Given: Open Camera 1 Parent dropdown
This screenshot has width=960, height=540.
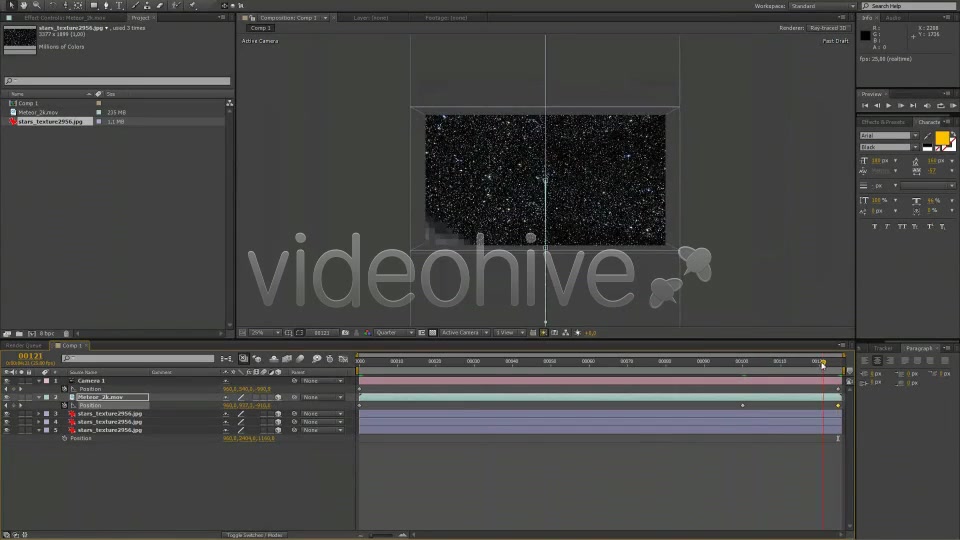Looking at the screenshot, I should [x=322, y=381].
